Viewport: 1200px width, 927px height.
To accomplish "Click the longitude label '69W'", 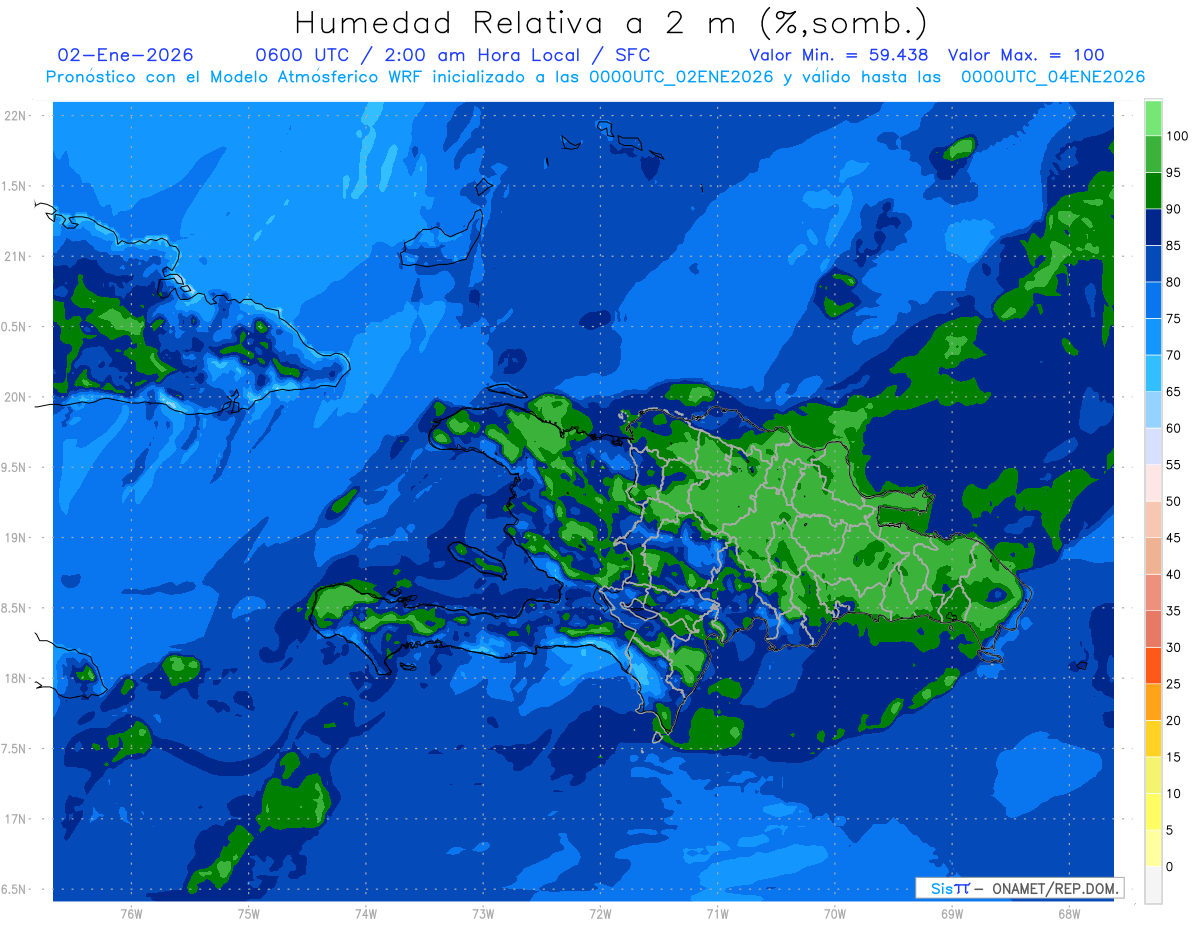I will [952, 913].
